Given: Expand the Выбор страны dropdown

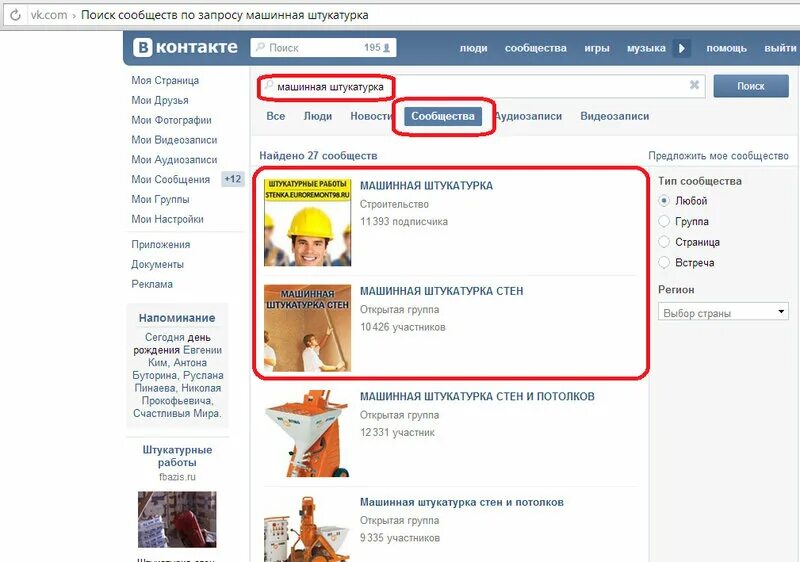Looking at the screenshot, I should 723,312.
